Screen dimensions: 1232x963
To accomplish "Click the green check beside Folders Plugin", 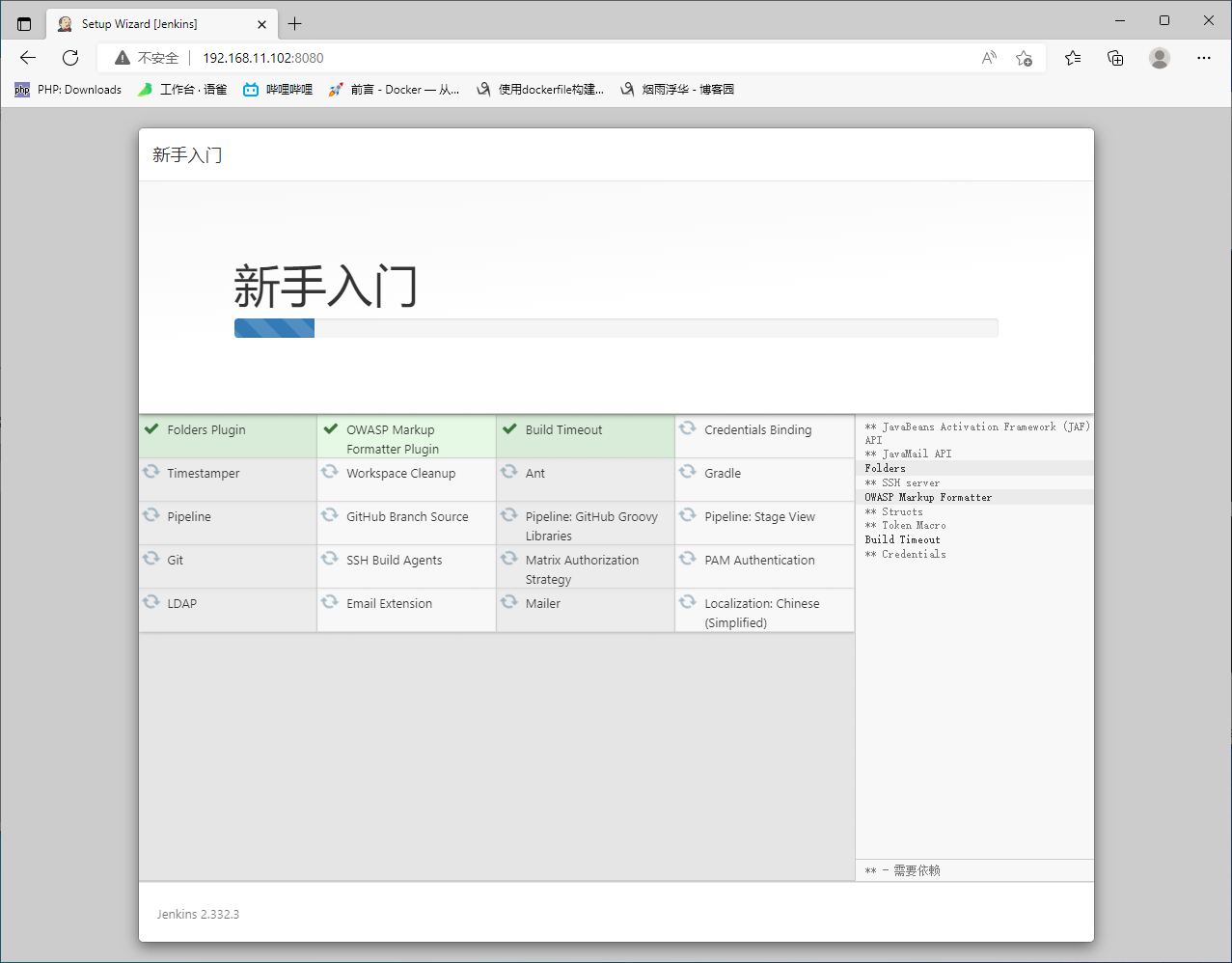I will coord(151,429).
